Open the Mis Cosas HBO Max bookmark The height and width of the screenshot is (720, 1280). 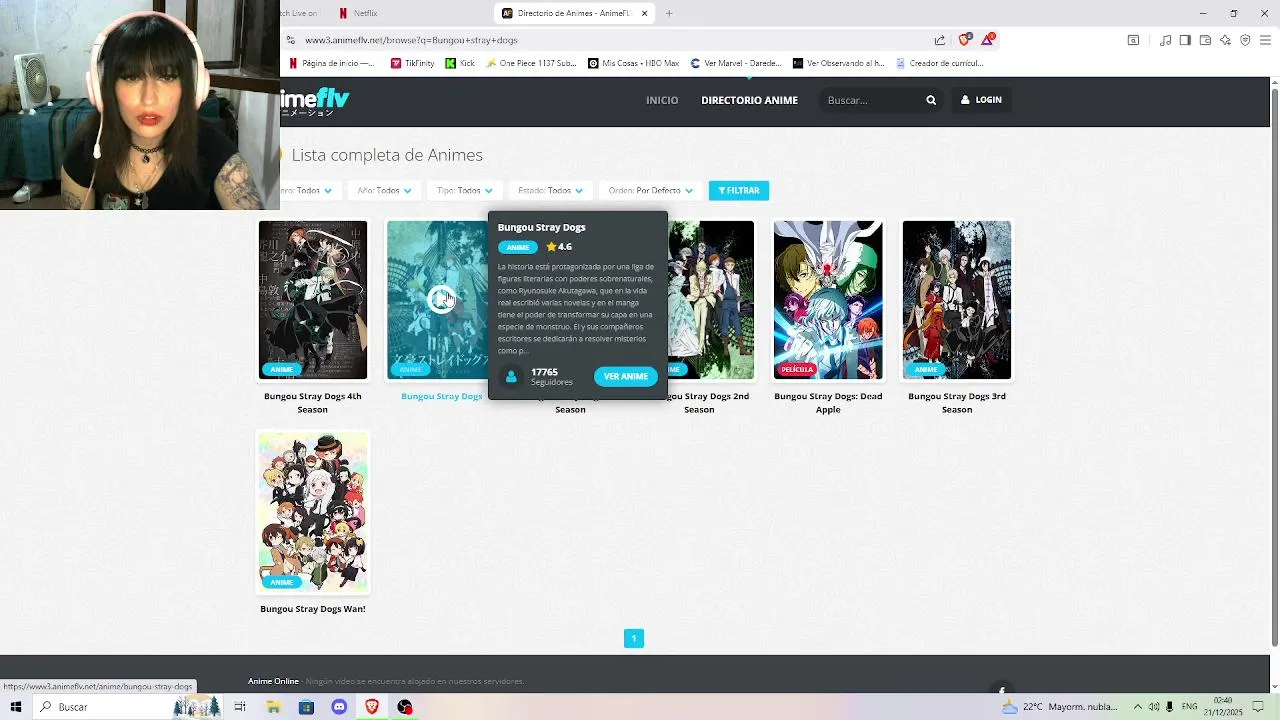pyautogui.click(x=633, y=63)
